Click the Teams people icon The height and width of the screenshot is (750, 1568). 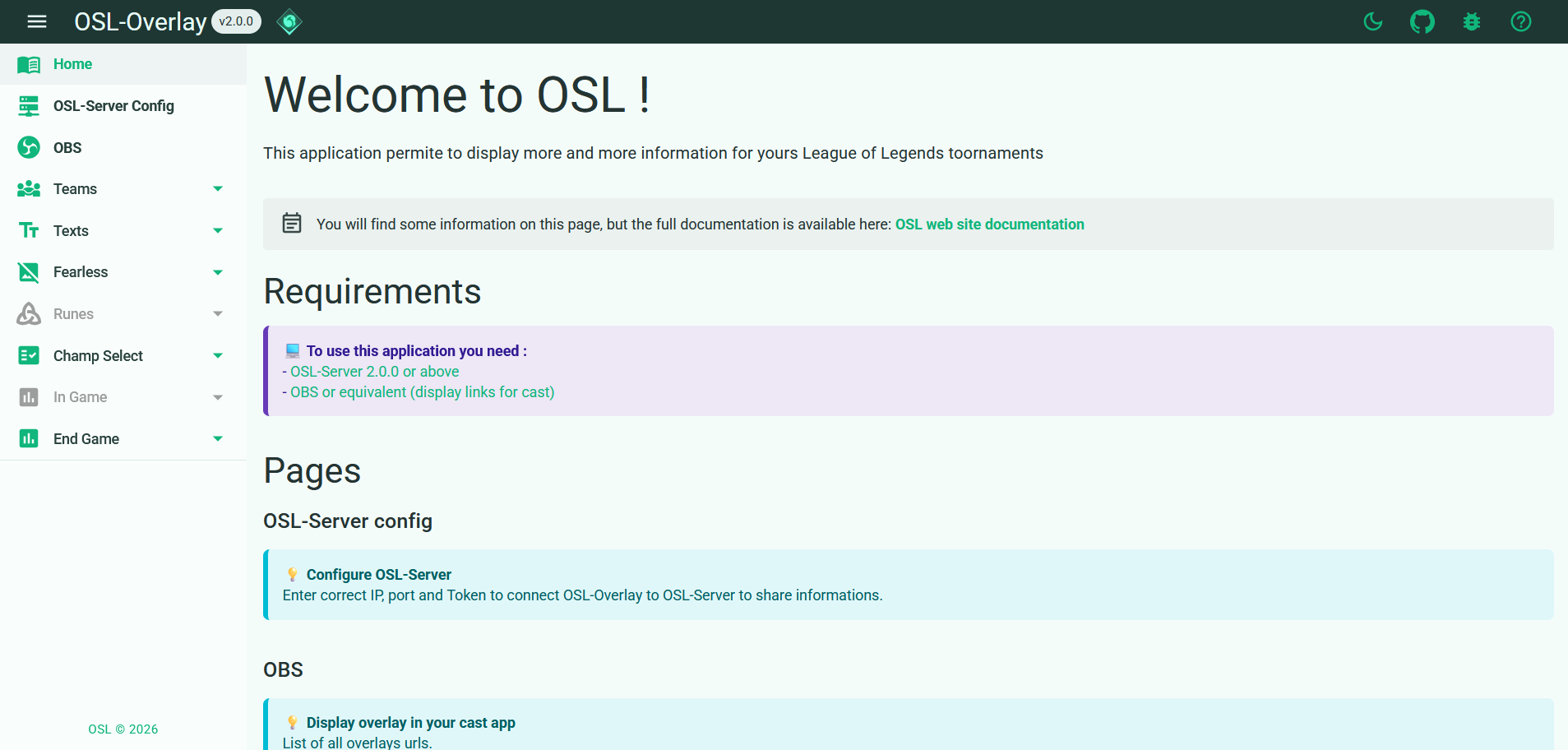[29, 189]
